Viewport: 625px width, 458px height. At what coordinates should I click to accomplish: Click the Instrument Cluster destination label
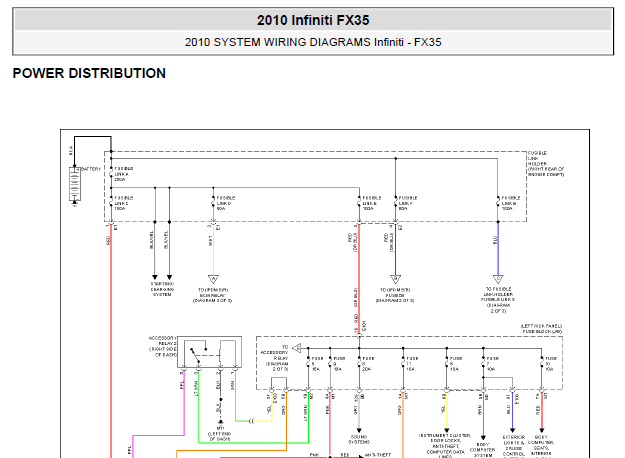[x=445, y=446]
